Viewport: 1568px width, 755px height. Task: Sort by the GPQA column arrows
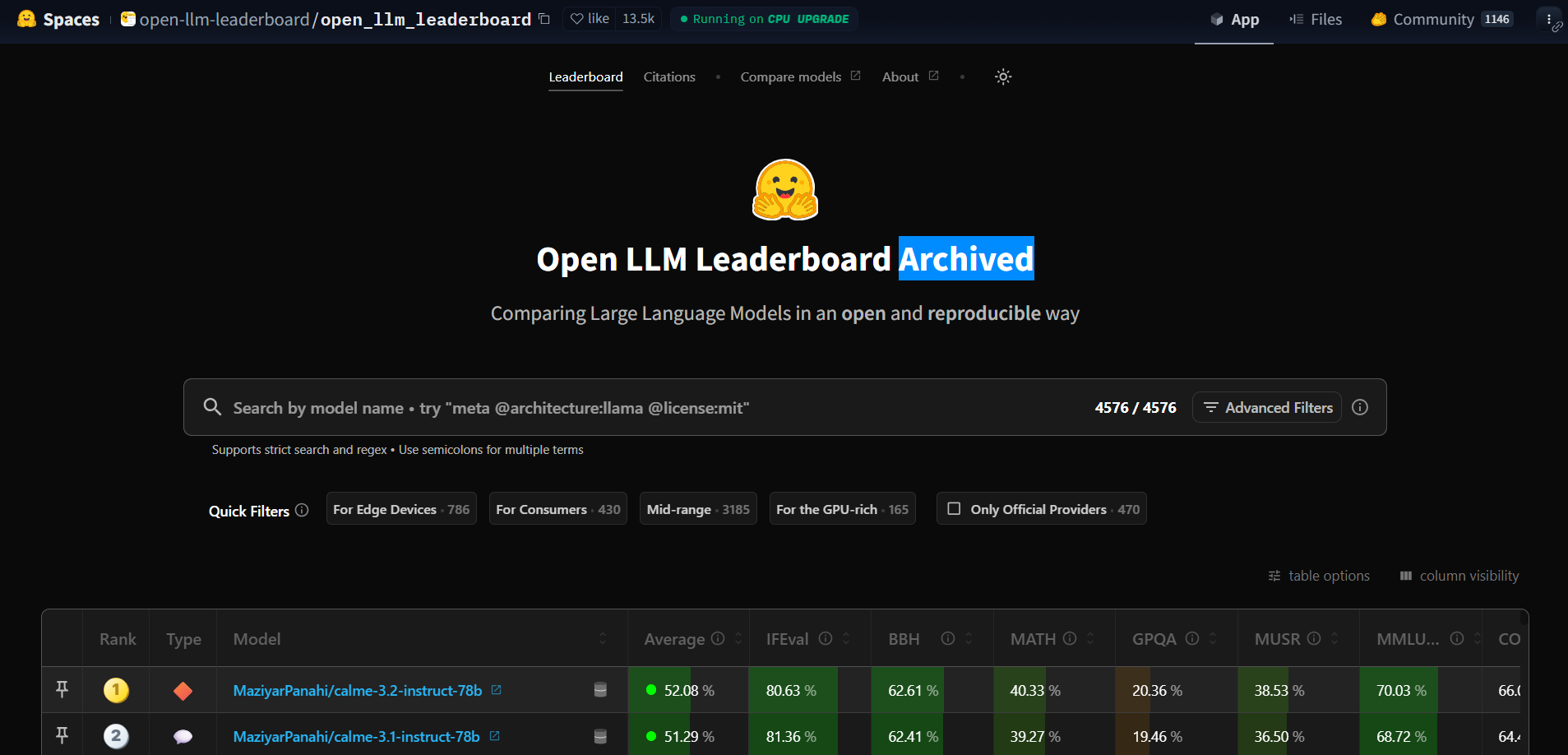(x=1213, y=638)
